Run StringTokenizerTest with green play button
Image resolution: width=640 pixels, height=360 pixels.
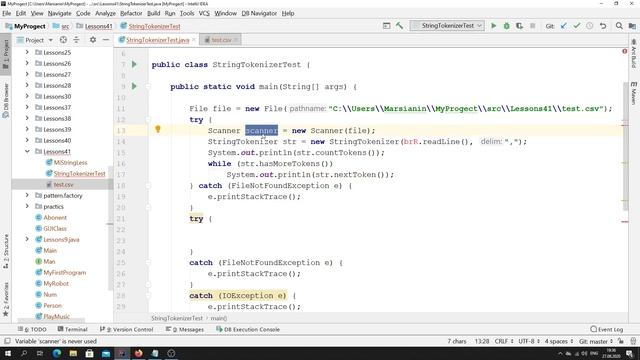[493, 26]
